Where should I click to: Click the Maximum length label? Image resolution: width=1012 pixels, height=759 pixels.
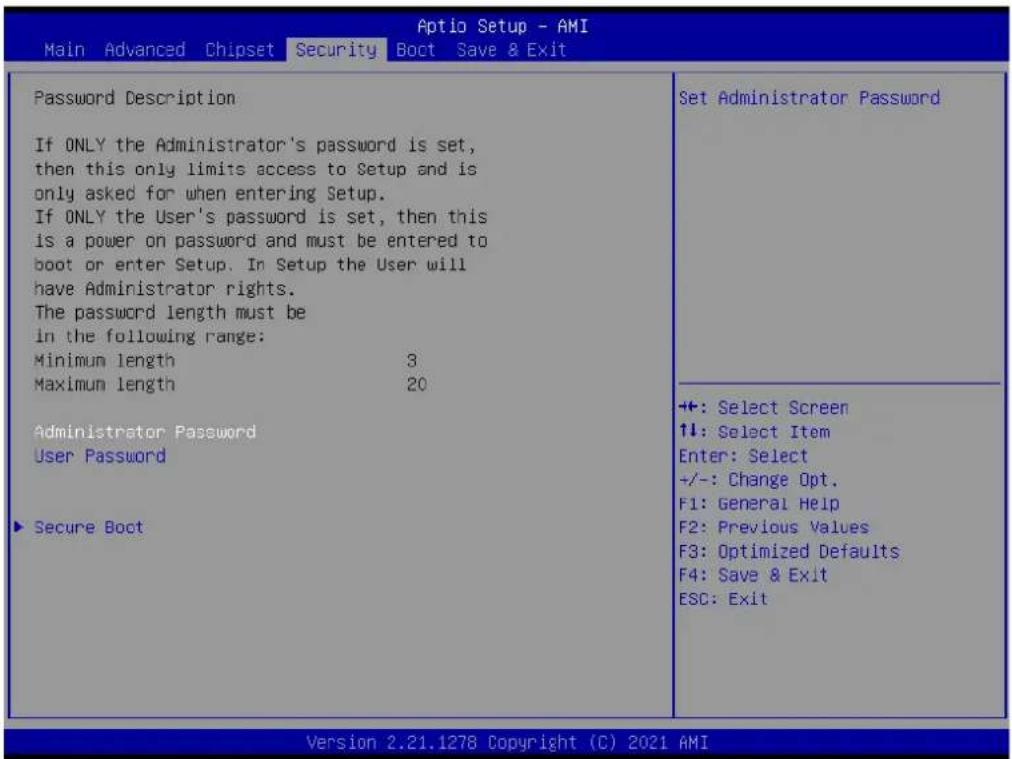click(x=104, y=384)
